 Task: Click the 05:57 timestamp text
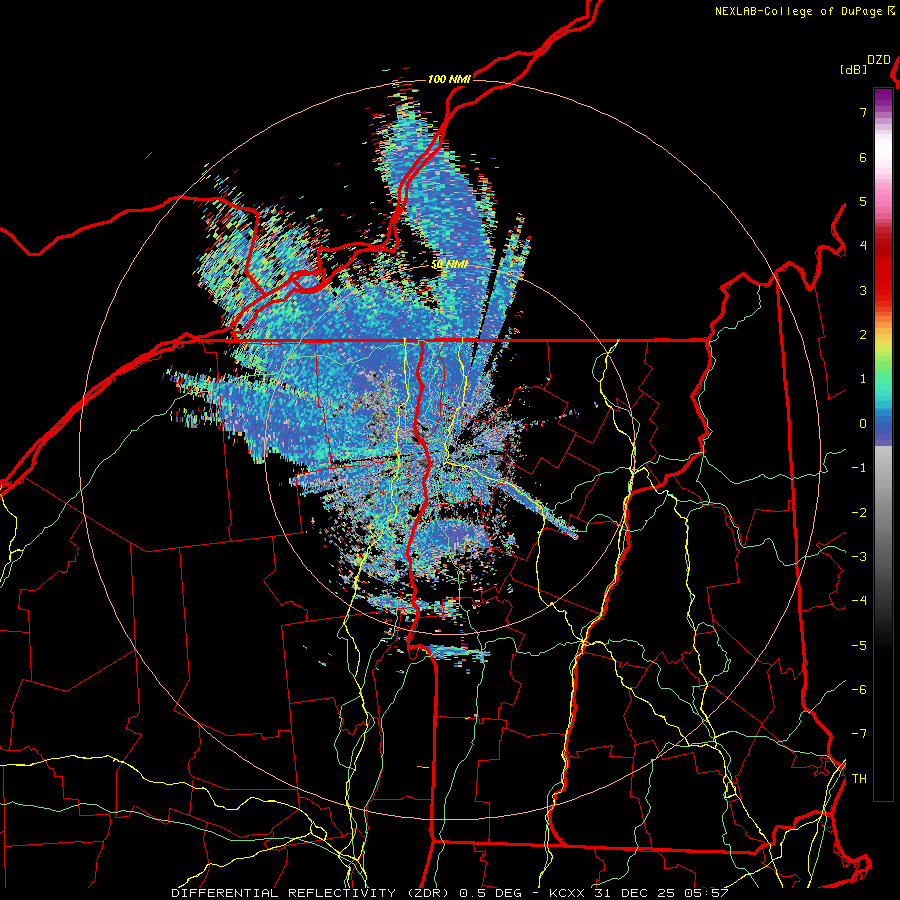coord(706,893)
